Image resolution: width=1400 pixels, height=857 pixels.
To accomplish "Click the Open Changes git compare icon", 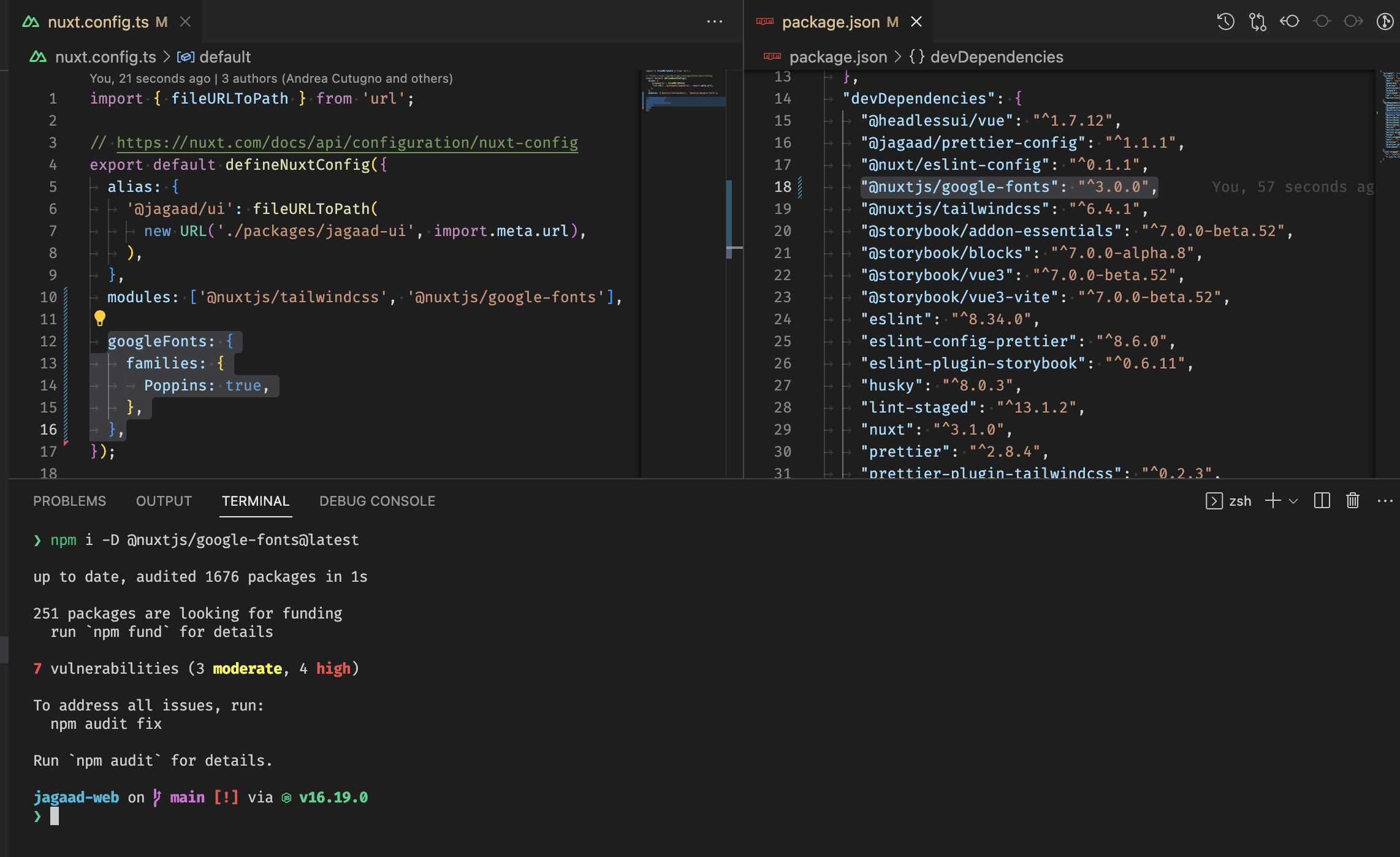I will pos(1258,21).
